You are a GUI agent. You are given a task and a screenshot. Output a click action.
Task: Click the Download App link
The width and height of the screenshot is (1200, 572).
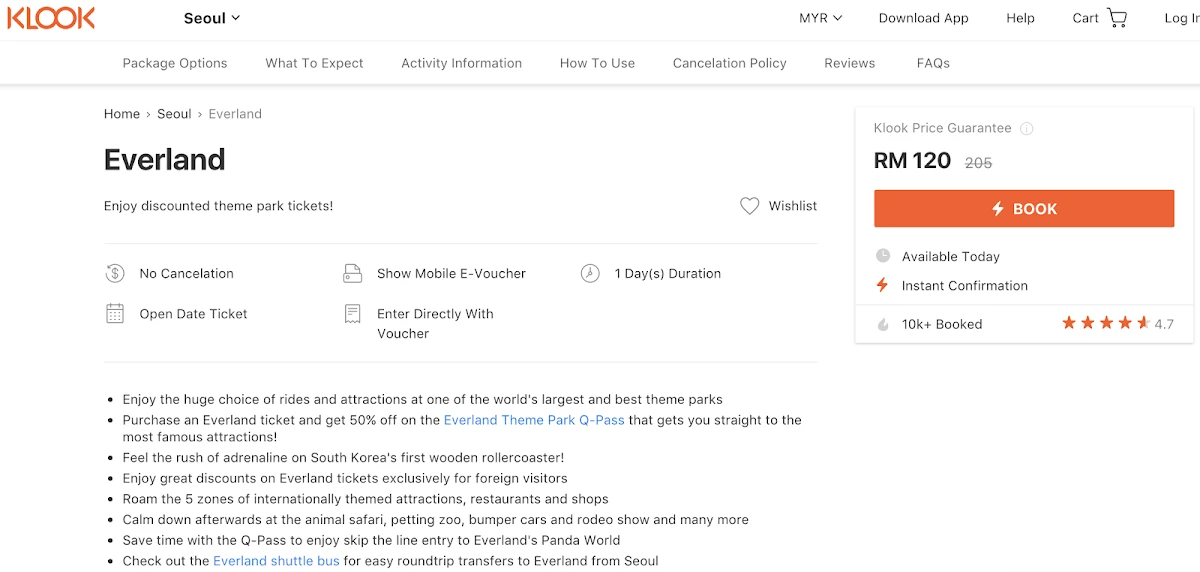pos(923,18)
